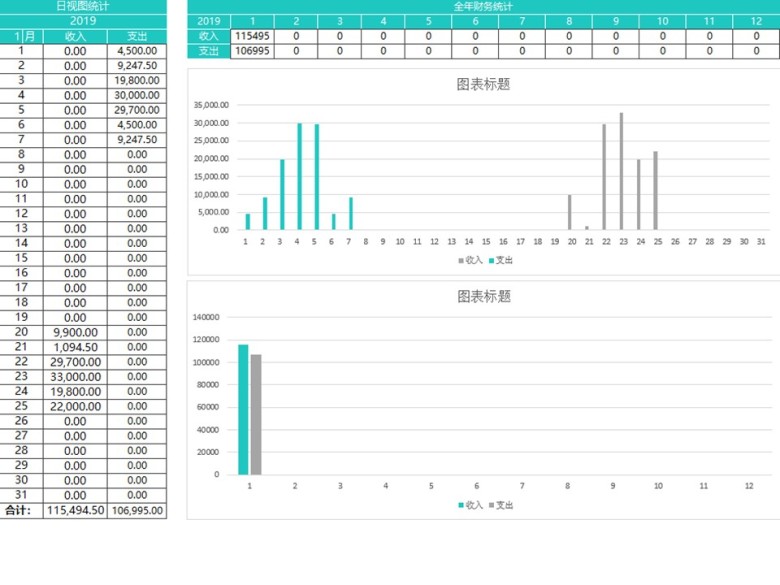This screenshot has width=780, height=585.
Task: Select the 收入 column header in daily table
Action: (x=75, y=36)
